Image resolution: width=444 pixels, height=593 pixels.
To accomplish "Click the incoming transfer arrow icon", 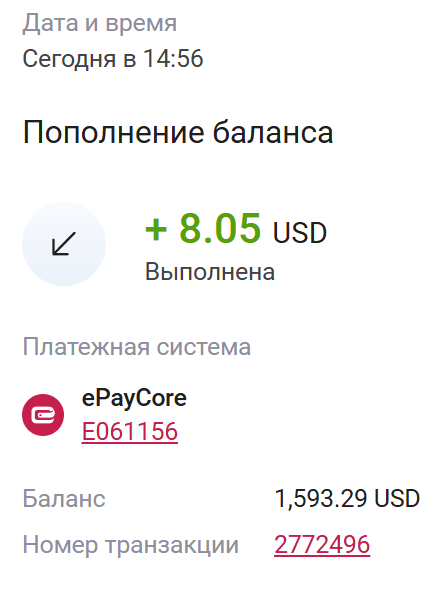I will (x=64, y=244).
